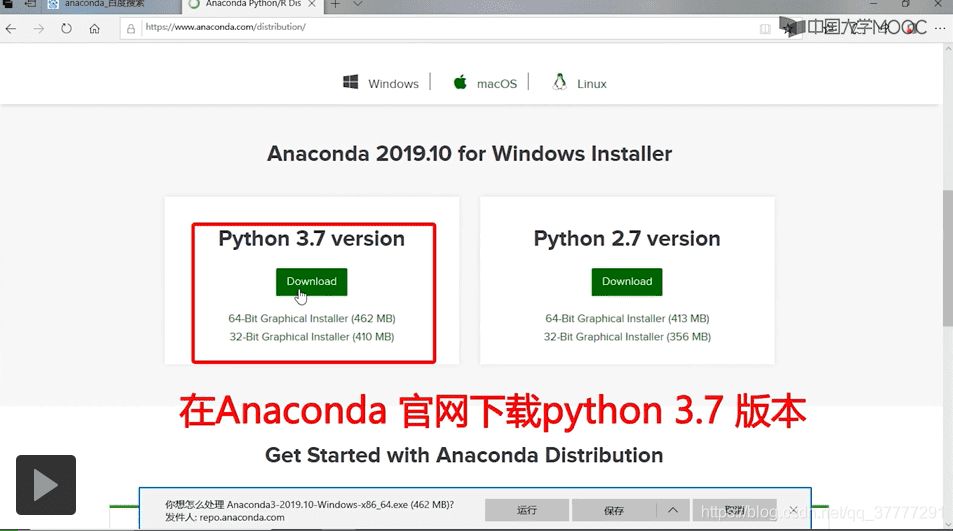The height and width of the screenshot is (531, 953).
Task: Switch to the anaconda search results tab
Action: [103, 5]
